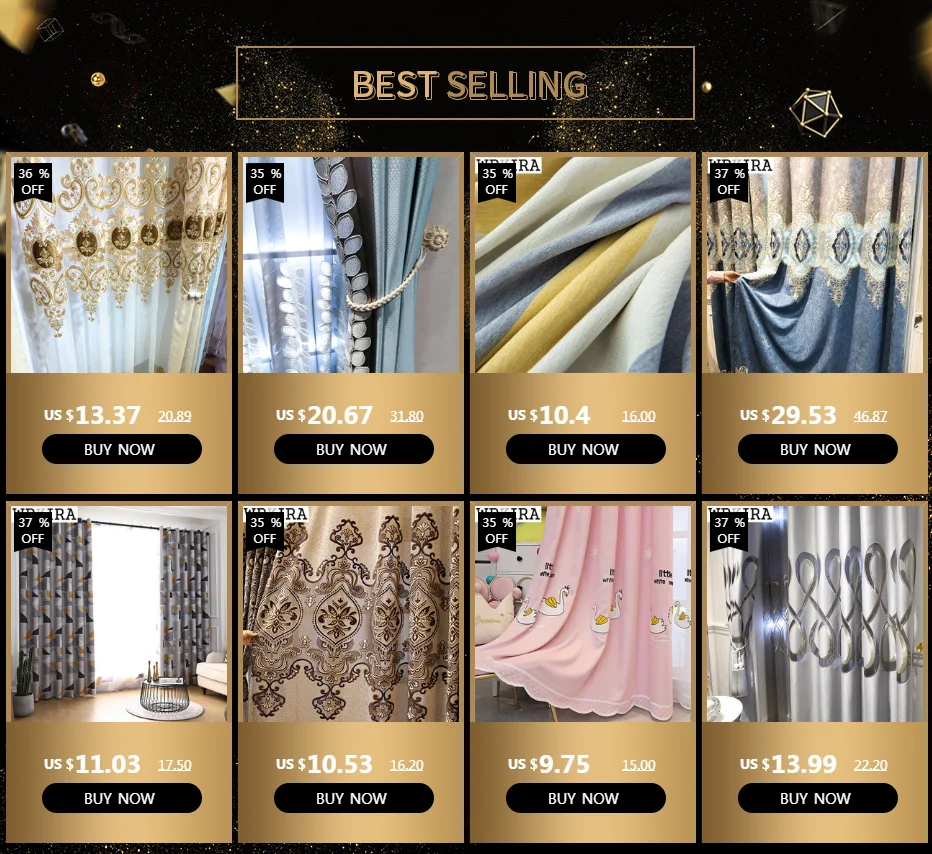This screenshot has height=854, width=932.
Task: Click the US $9.75 price label
Action: coord(549,764)
